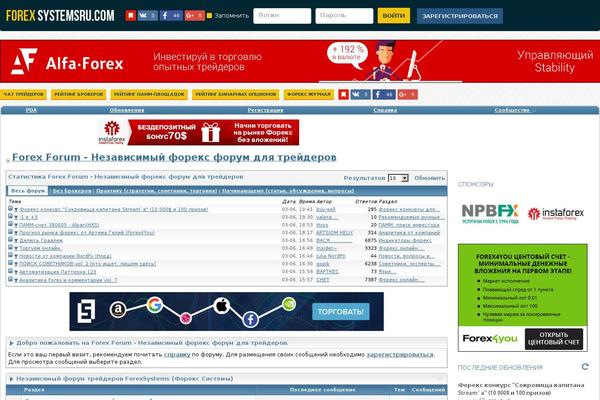Image resolution: width=600 pixels, height=400 pixels.
Task: Click the Обновить link in statistics
Action: [x=429, y=178]
